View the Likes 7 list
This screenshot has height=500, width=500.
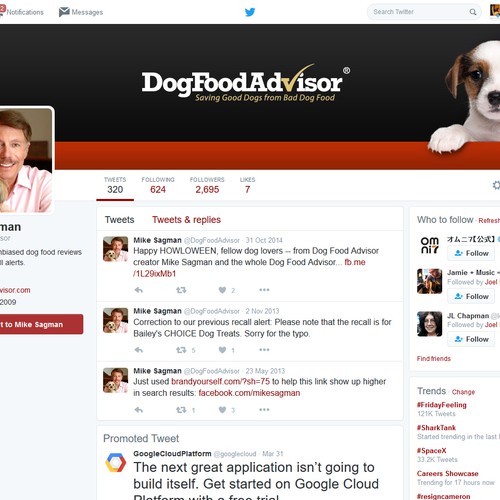click(247, 185)
